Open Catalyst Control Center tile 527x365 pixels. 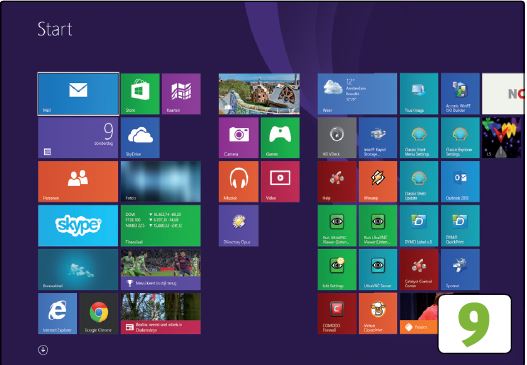tap(419, 269)
